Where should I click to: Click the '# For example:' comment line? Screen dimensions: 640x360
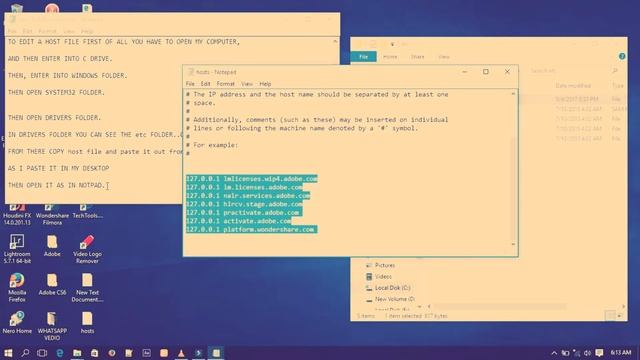(212, 145)
